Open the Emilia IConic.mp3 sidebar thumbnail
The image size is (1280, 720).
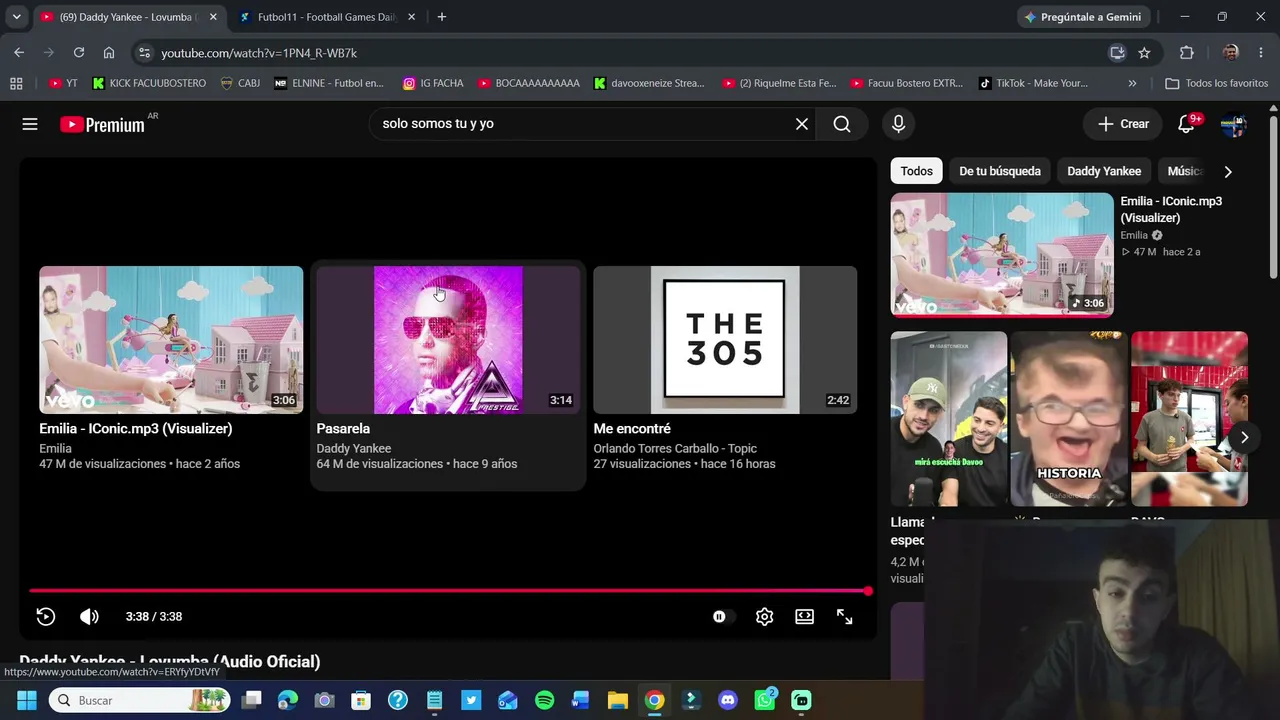[x=1002, y=254]
